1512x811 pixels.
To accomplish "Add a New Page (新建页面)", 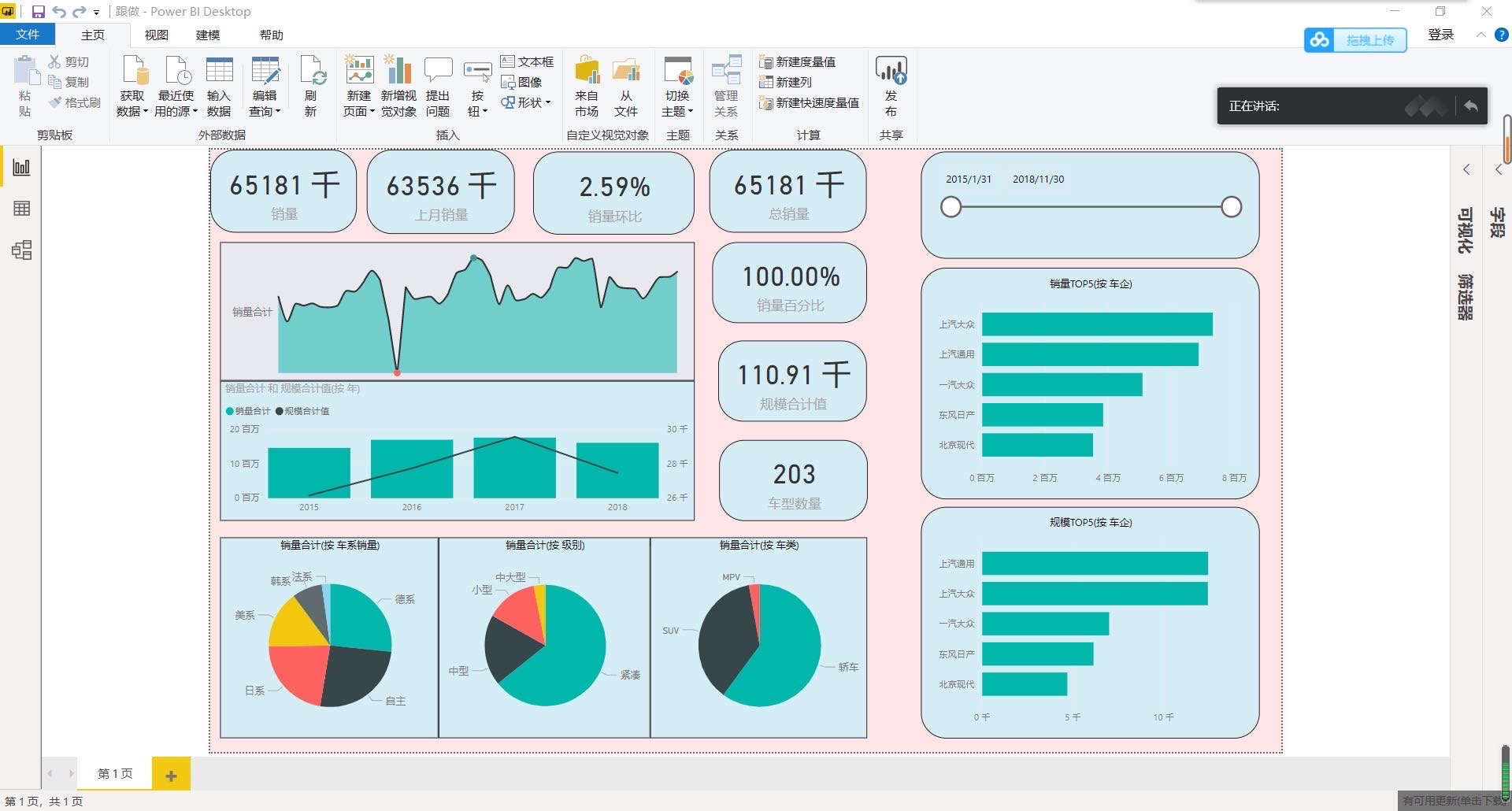I will (x=359, y=87).
